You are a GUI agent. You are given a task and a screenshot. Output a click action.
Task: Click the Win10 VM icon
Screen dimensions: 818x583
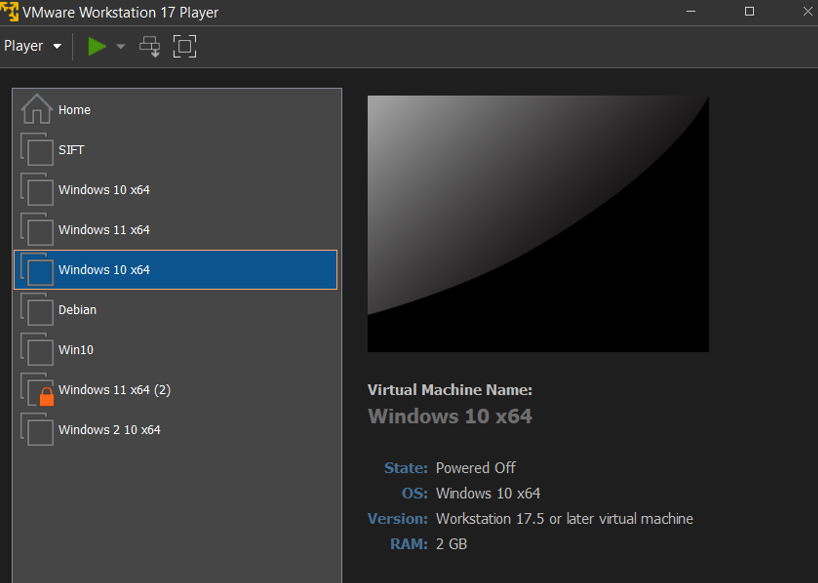(x=37, y=349)
